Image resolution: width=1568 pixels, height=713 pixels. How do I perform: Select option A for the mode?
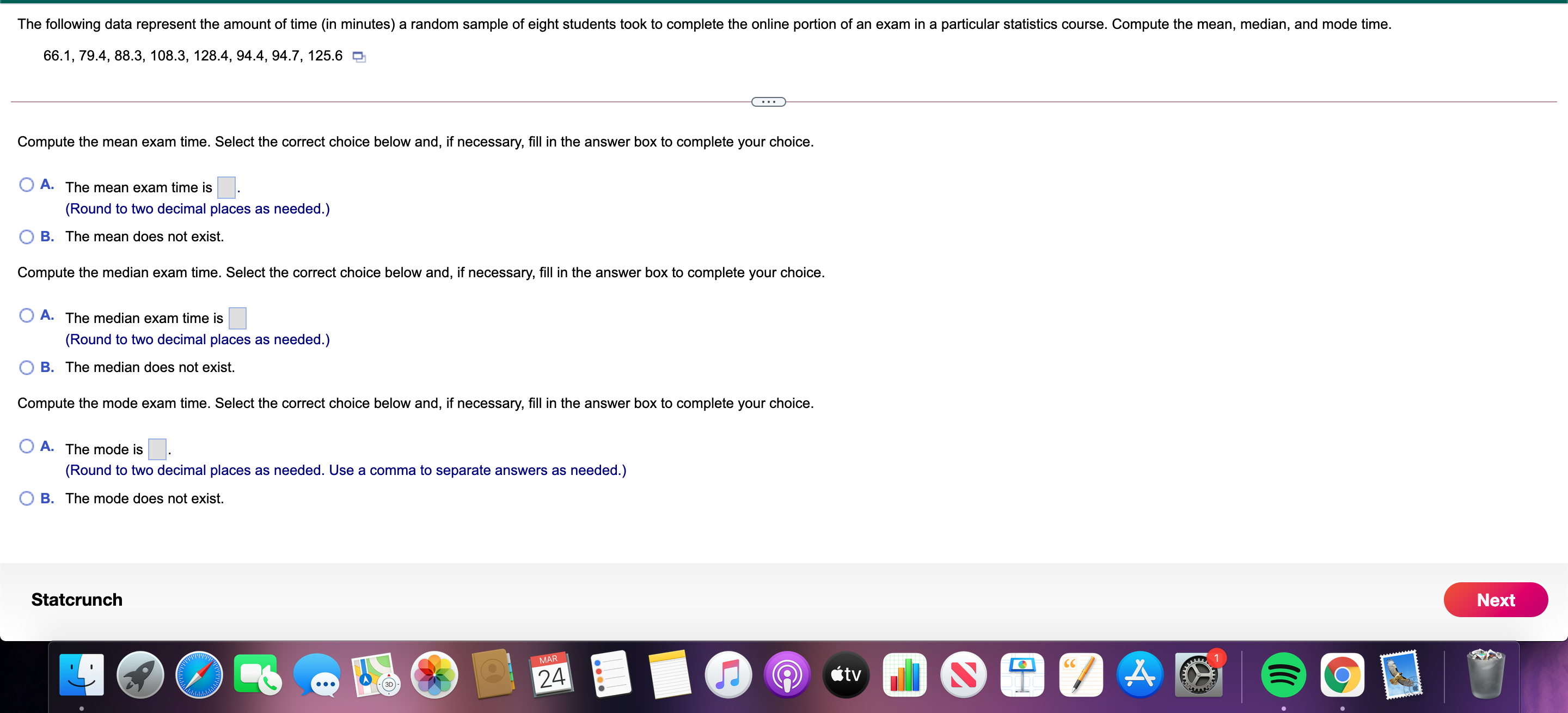tap(26, 446)
